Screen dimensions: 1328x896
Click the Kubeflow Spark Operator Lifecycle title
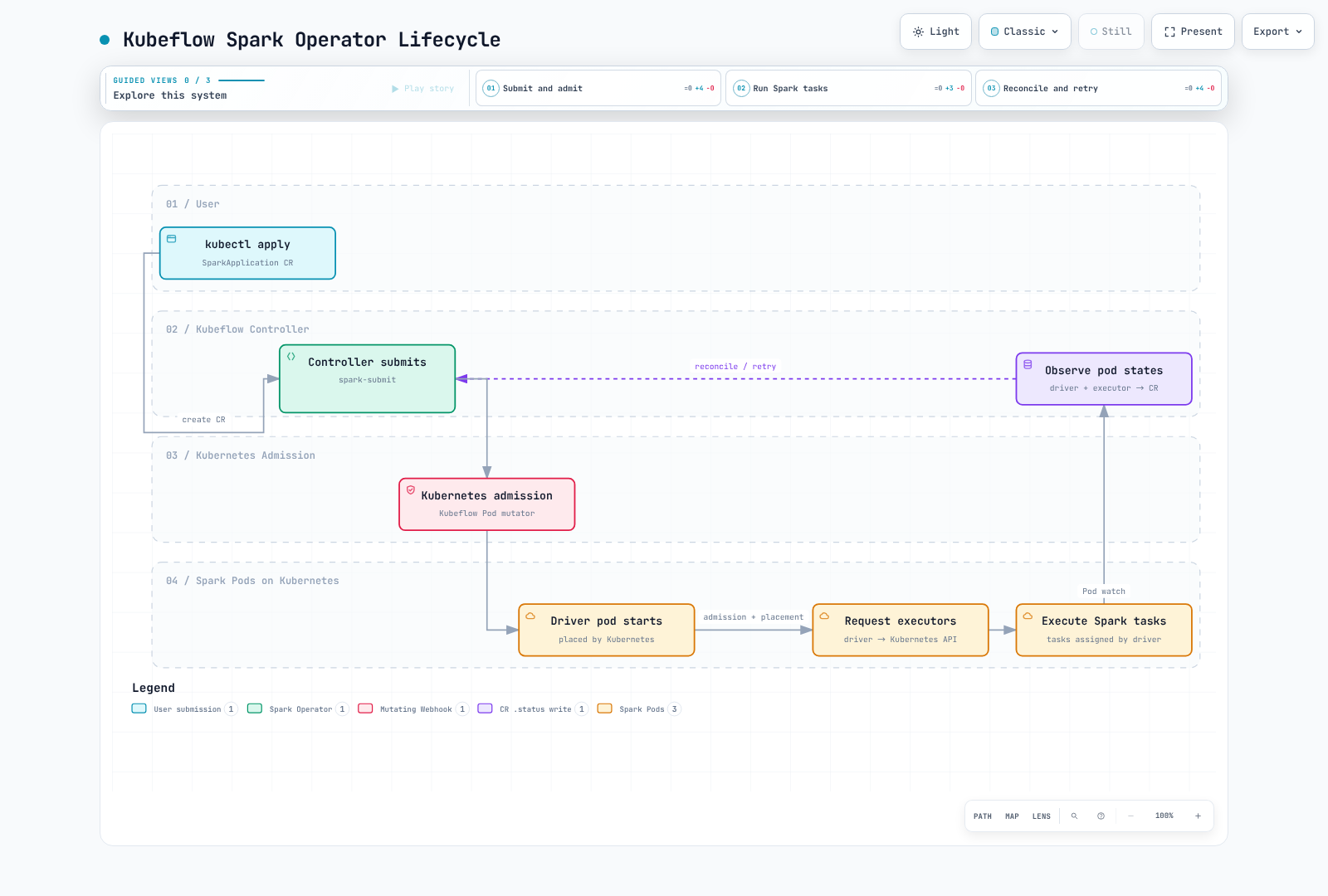[x=311, y=40]
